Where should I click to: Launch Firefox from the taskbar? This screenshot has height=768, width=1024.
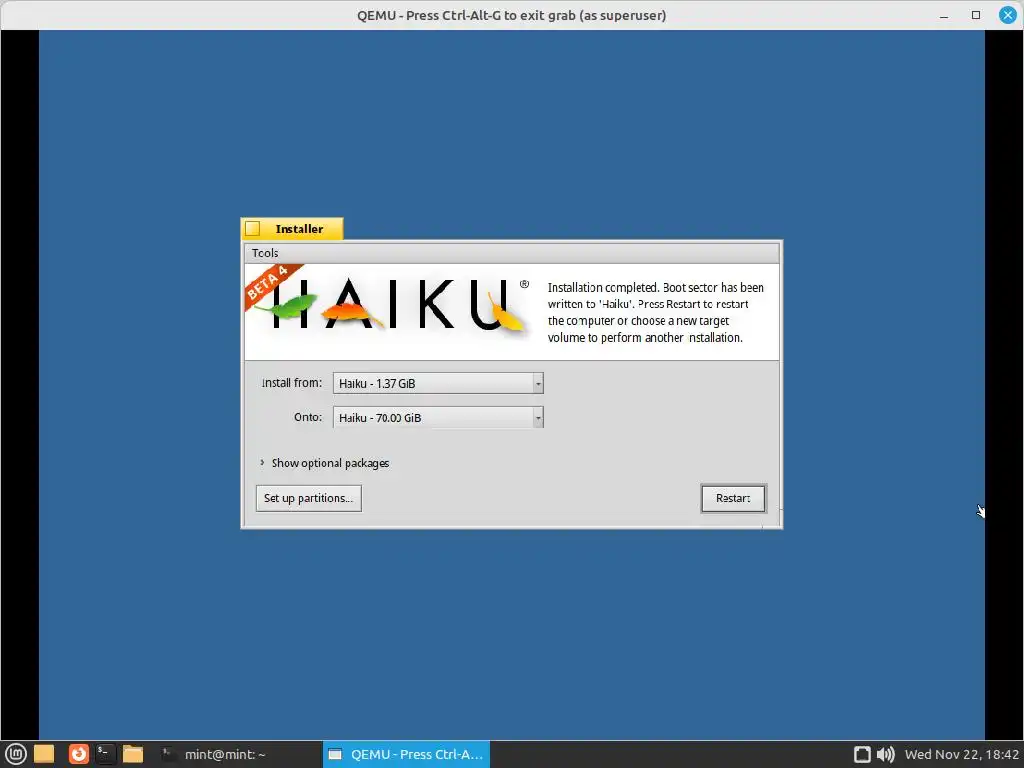[x=78, y=754]
